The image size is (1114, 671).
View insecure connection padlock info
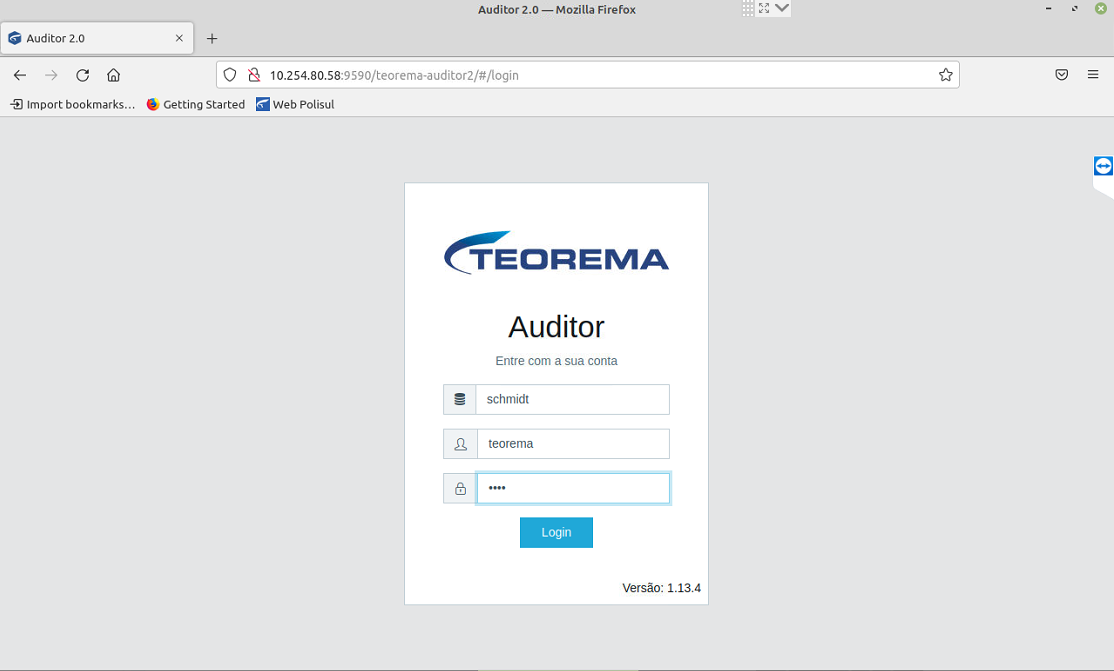coord(254,75)
